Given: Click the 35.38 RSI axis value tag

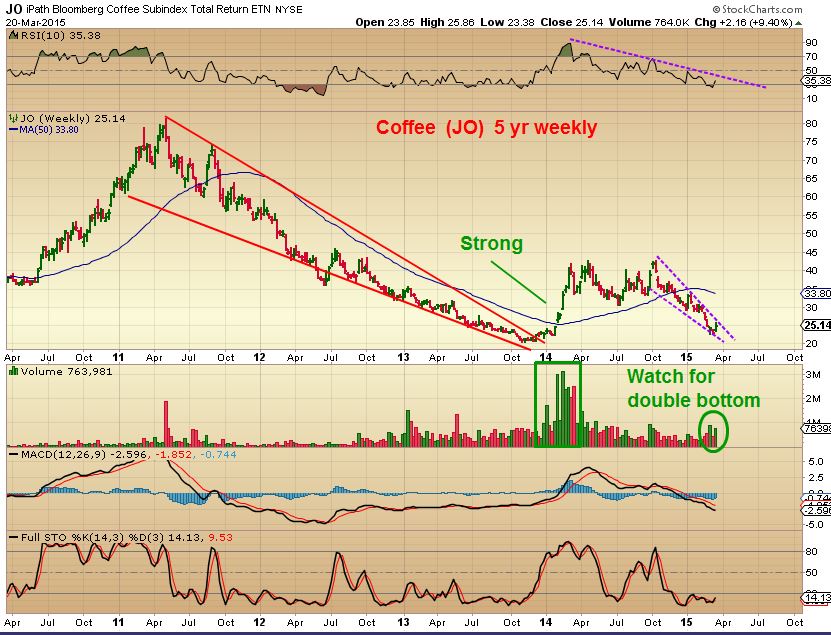Looking at the screenshot, I should point(817,81).
